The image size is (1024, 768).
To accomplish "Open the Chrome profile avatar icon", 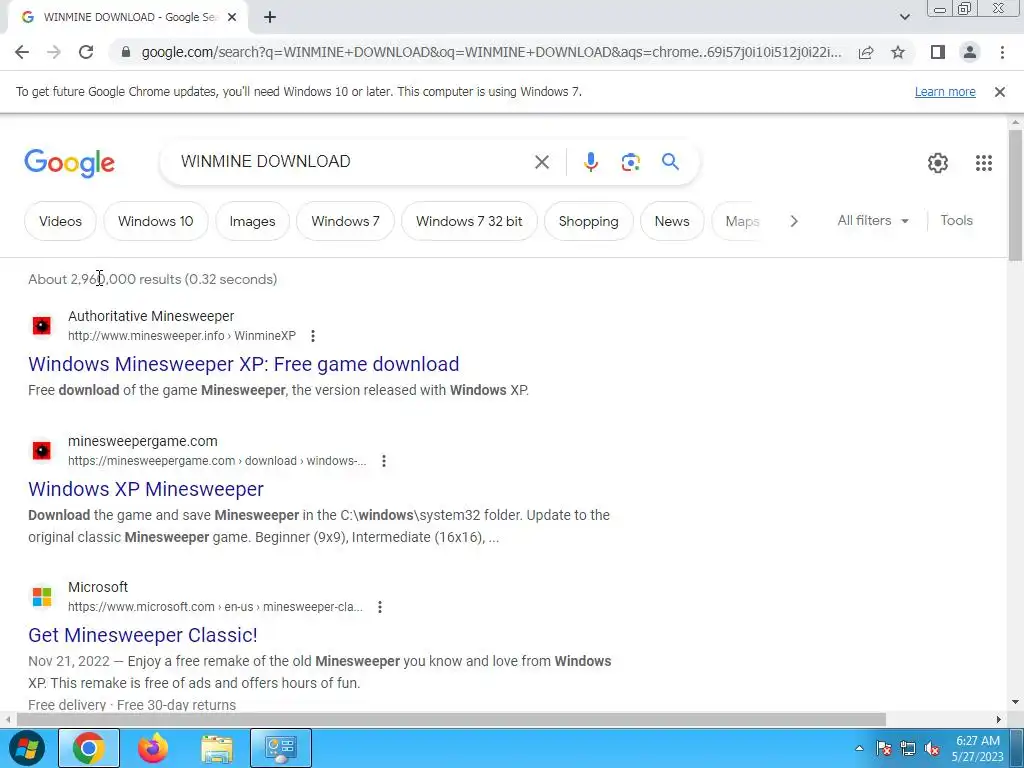I will pyautogui.click(x=970, y=52).
